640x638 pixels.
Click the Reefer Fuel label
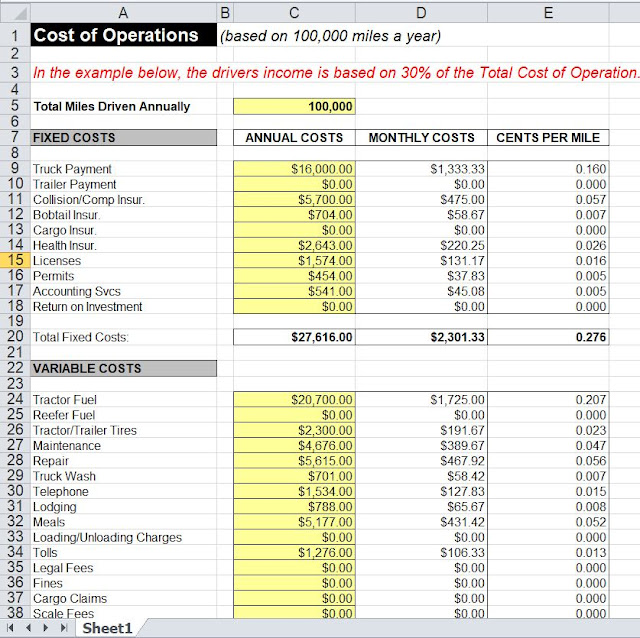64,415
